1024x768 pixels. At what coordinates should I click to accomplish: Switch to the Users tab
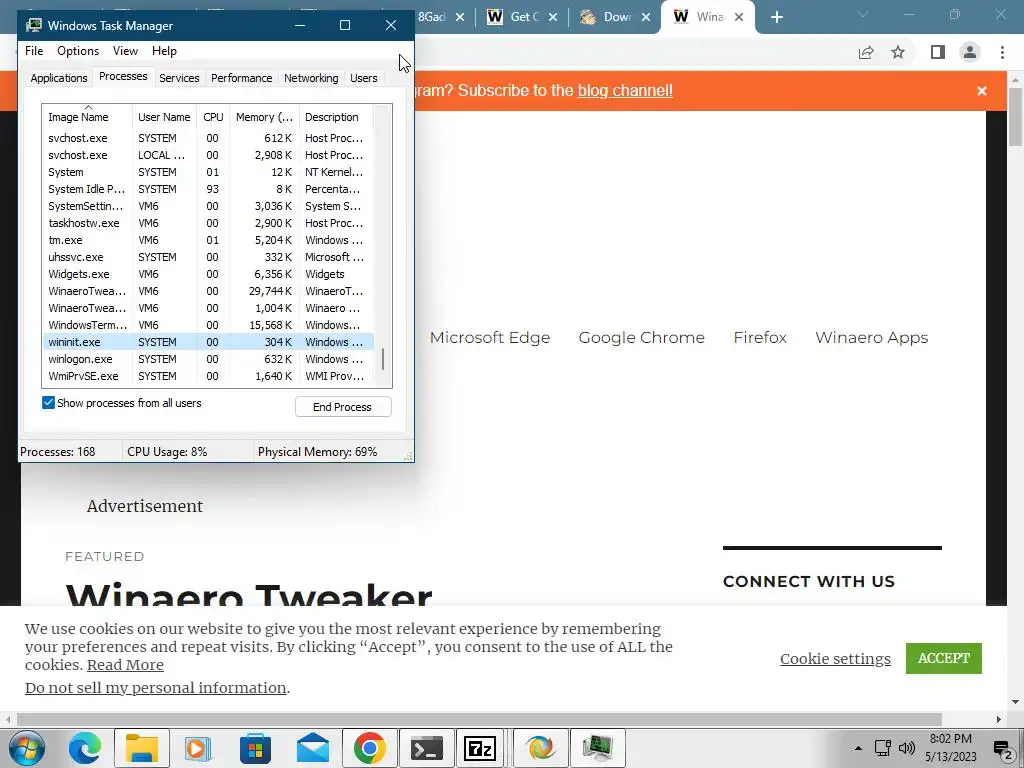tap(364, 78)
